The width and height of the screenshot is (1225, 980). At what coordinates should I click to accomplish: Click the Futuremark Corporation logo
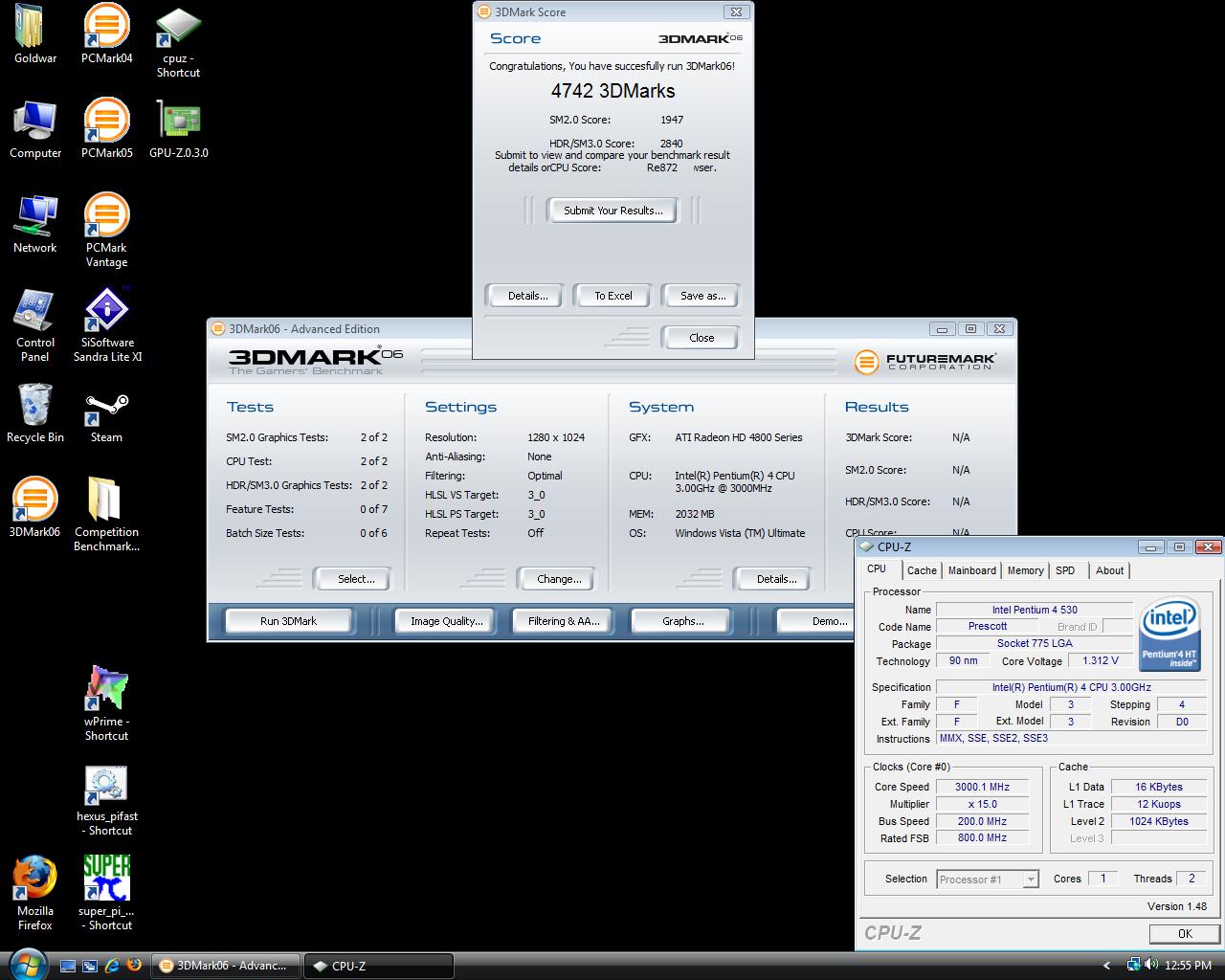coord(924,362)
